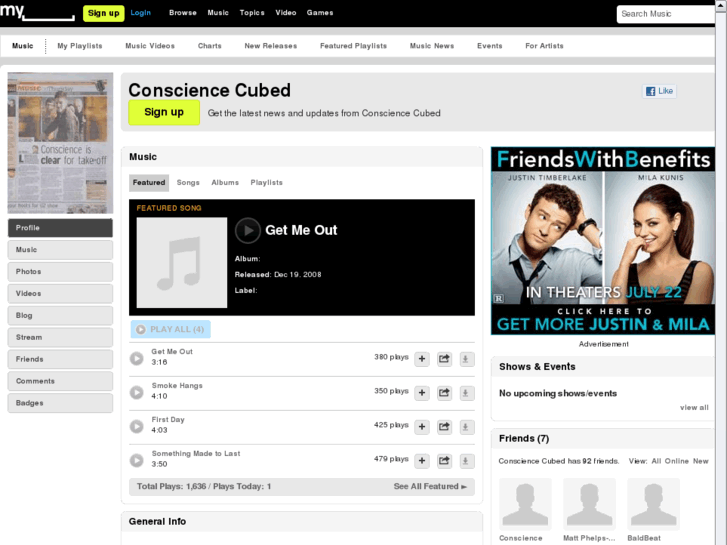Image resolution: width=727 pixels, height=545 pixels.
Task: Click view all under Shows & Events
Action: 694,408
